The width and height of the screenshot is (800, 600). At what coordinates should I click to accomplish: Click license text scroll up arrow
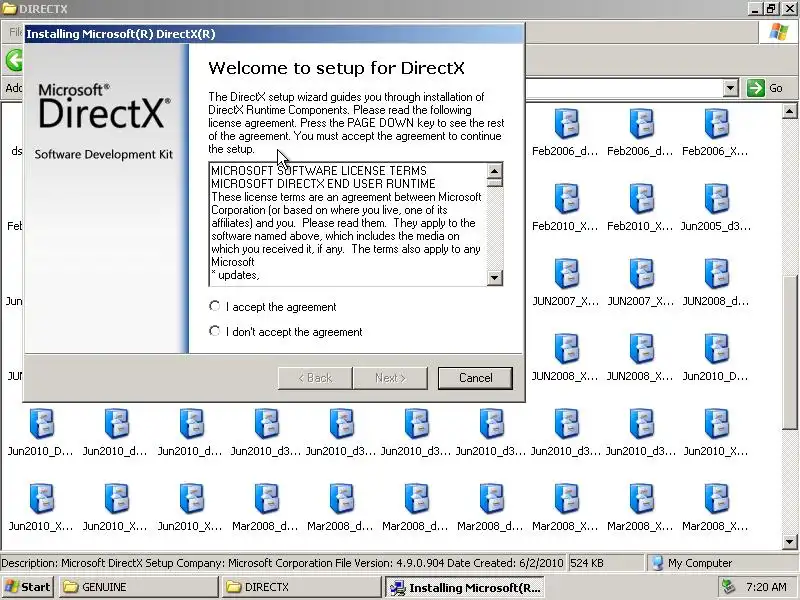[x=494, y=170]
